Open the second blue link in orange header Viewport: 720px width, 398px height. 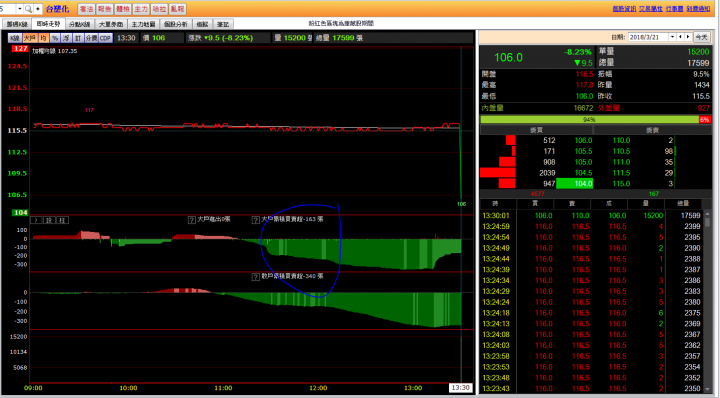(651, 9)
